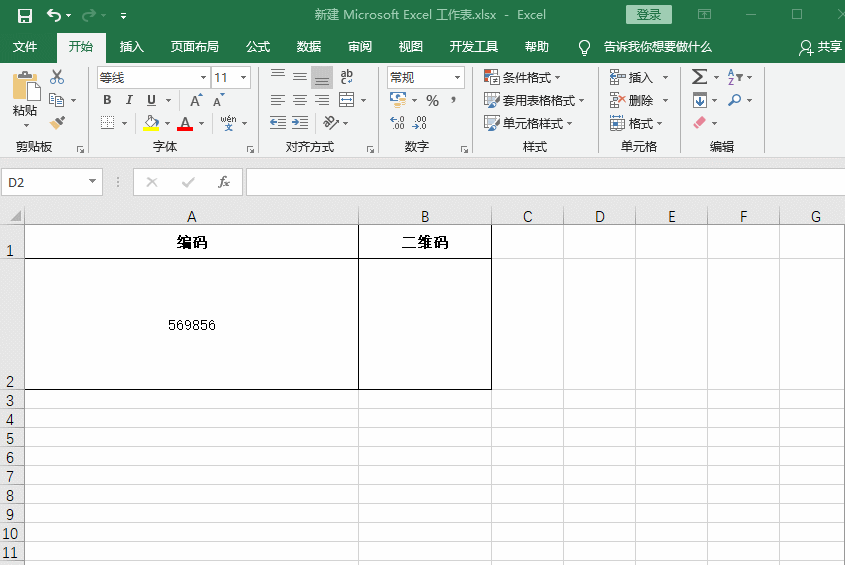This screenshot has width=845, height=565.
Task: Switch to the 公式 tab
Action: (x=258, y=47)
